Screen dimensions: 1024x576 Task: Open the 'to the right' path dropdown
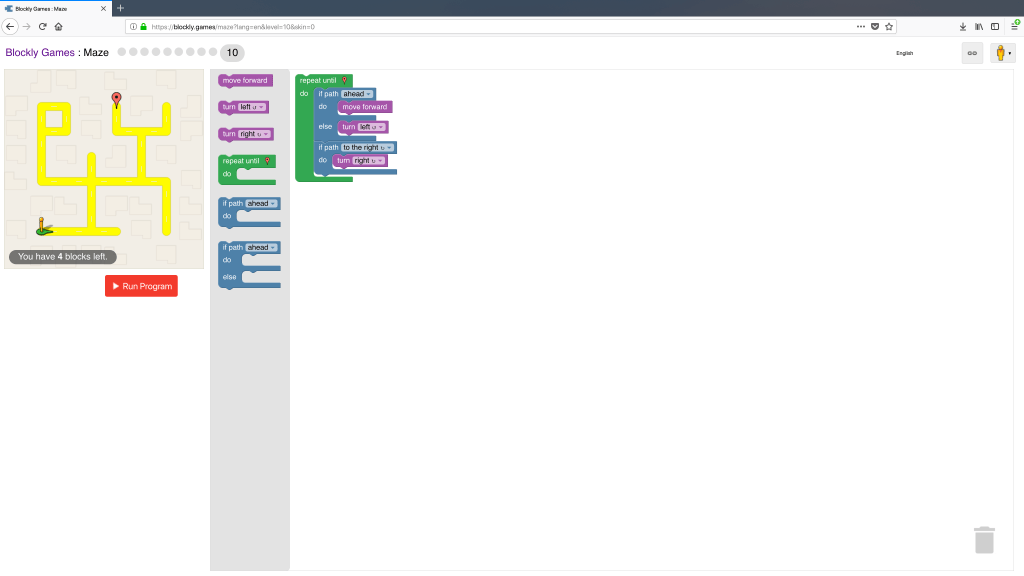(368, 147)
